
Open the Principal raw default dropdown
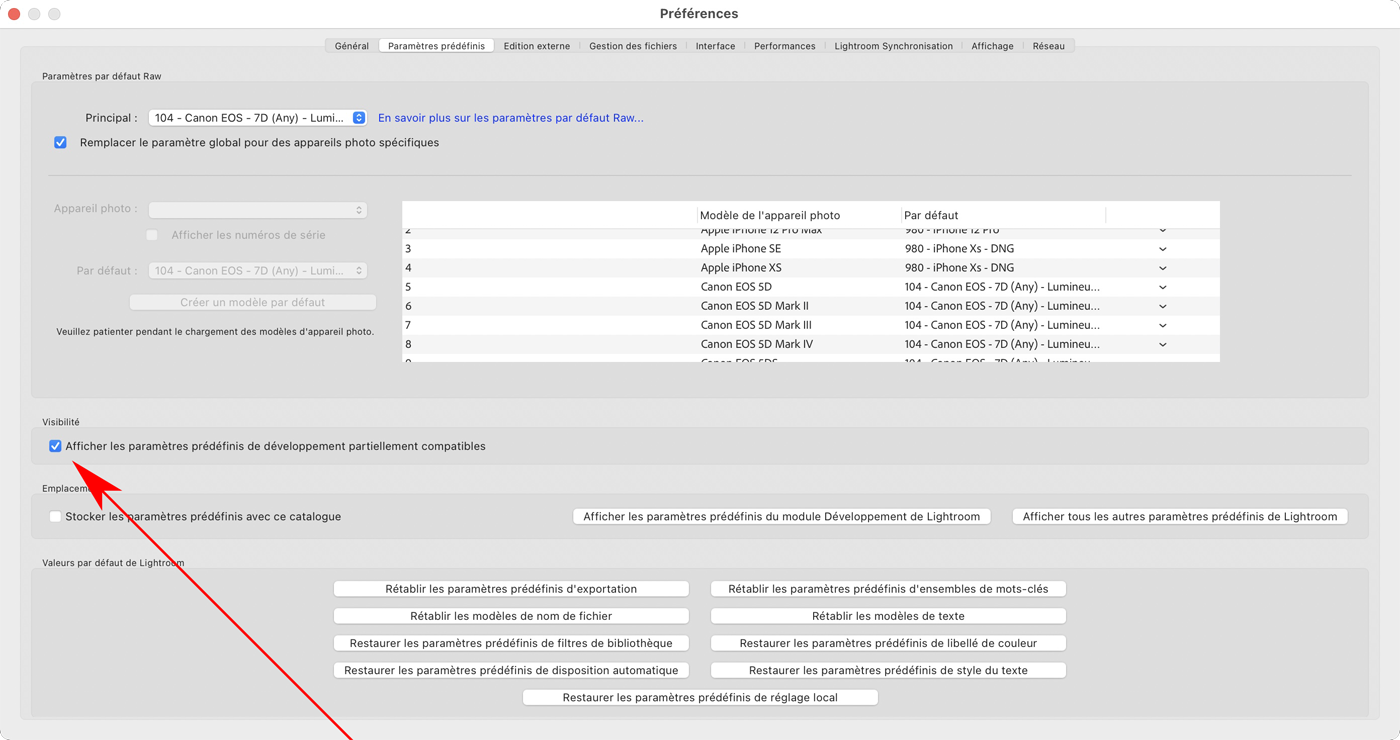coord(257,118)
